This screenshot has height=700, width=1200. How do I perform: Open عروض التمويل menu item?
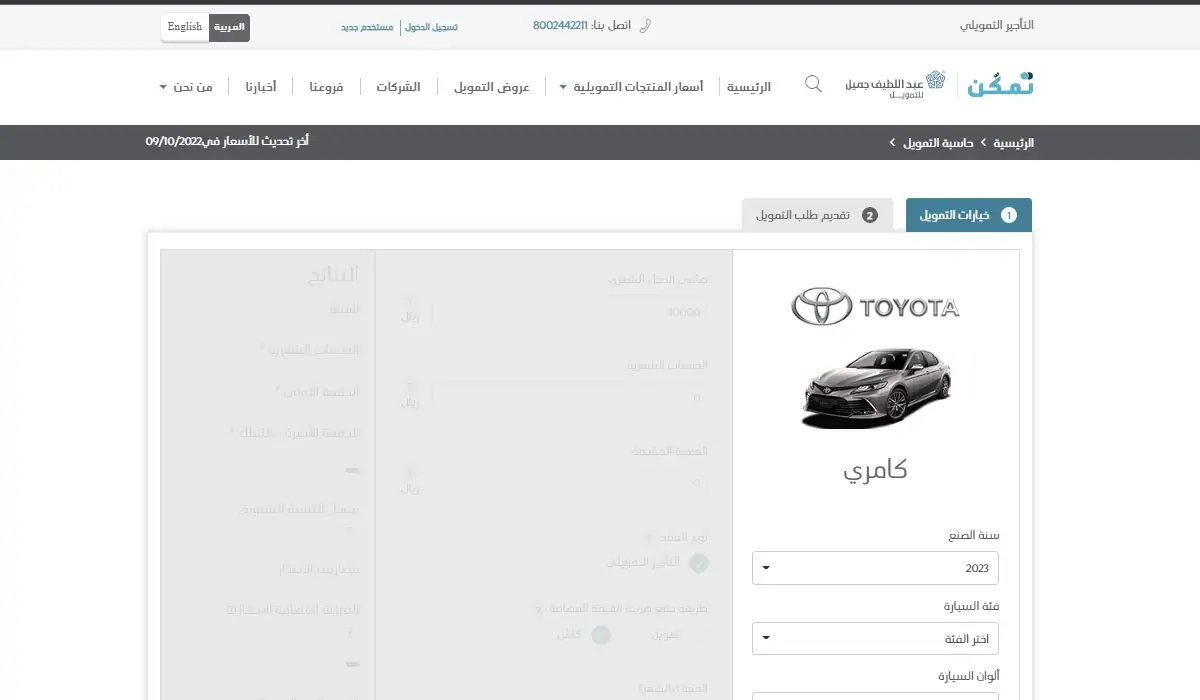491,87
